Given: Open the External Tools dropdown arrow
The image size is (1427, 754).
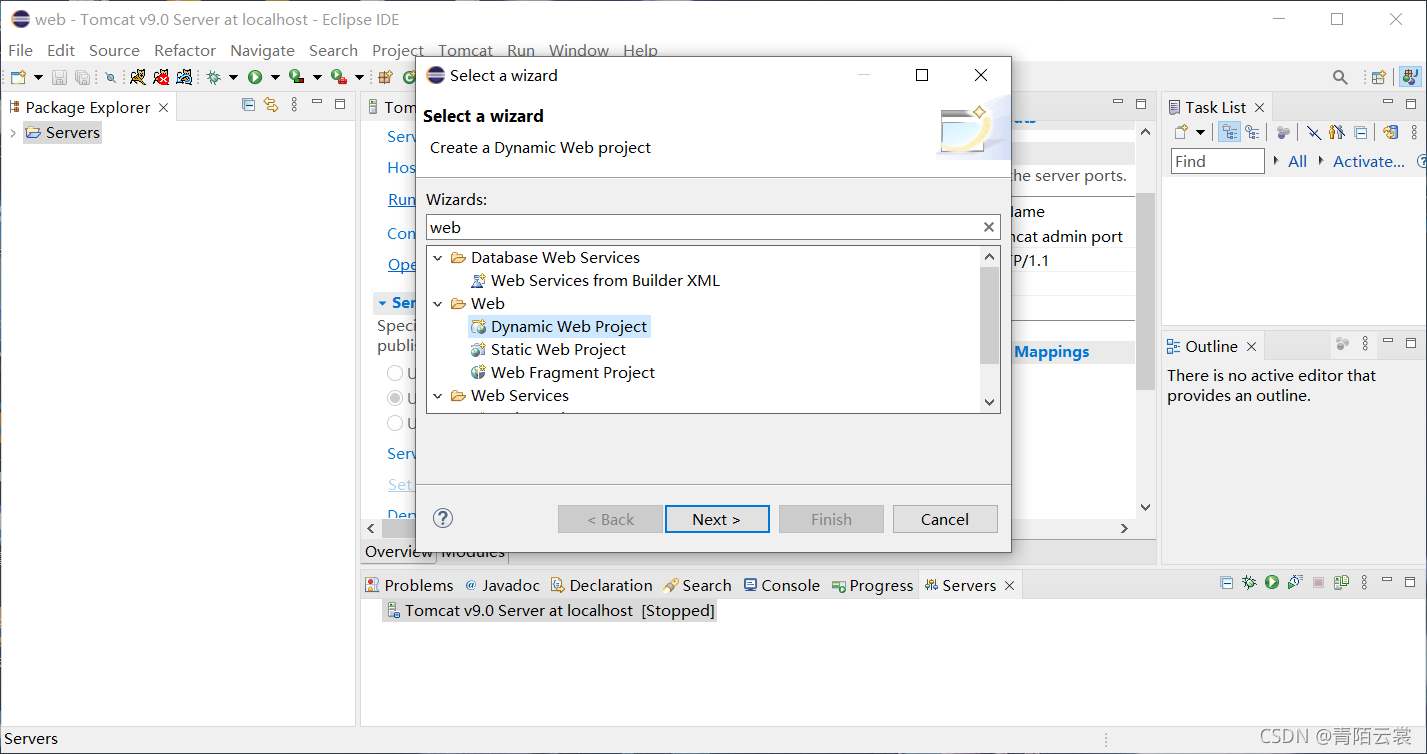Looking at the screenshot, I should pos(359,77).
